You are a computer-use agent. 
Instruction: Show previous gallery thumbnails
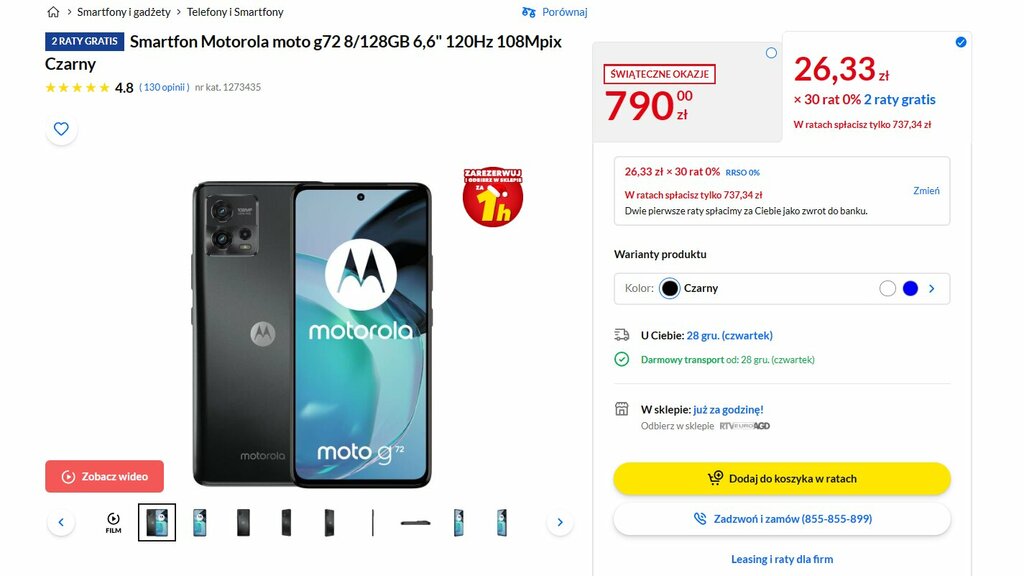coord(61,522)
